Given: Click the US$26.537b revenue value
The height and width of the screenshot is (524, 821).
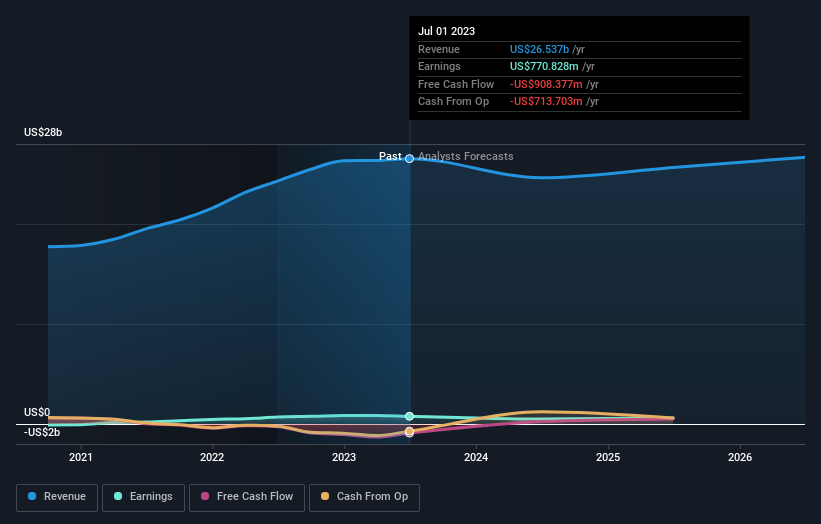Looking at the screenshot, I should pyautogui.click(x=539, y=49).
